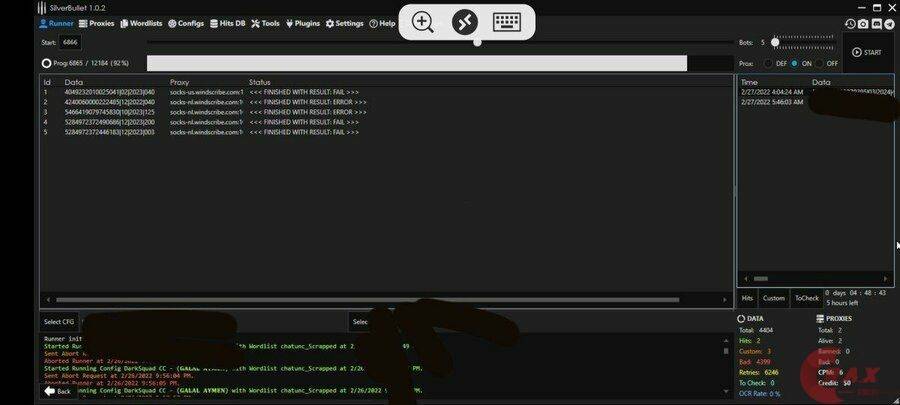This screenshot has width=900, height=405.
Task: Tap the remote desktop overlay icon
Action: (x=465, y=23)
